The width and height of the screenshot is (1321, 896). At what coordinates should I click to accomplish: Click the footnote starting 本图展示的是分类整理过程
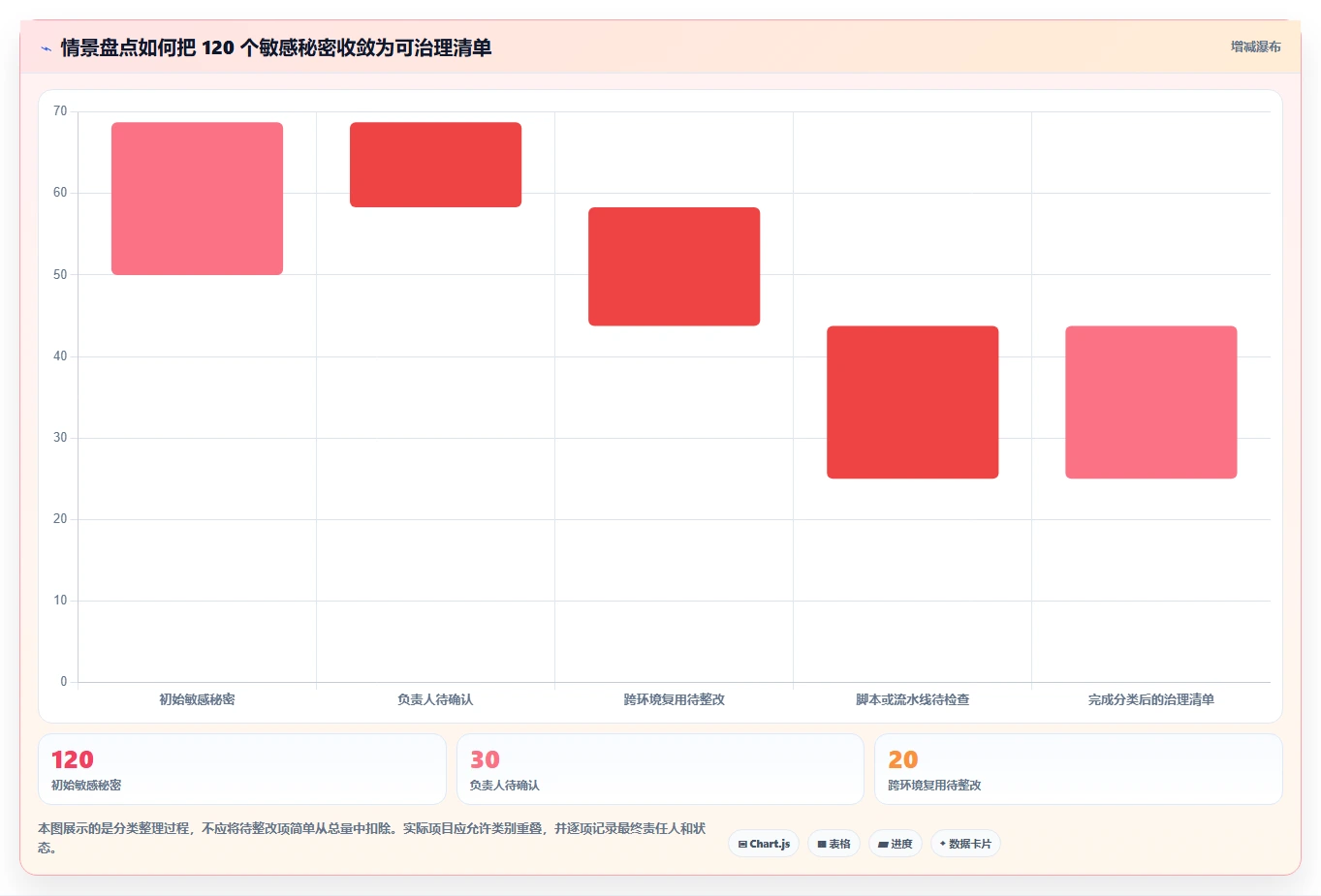pos(372,838)
